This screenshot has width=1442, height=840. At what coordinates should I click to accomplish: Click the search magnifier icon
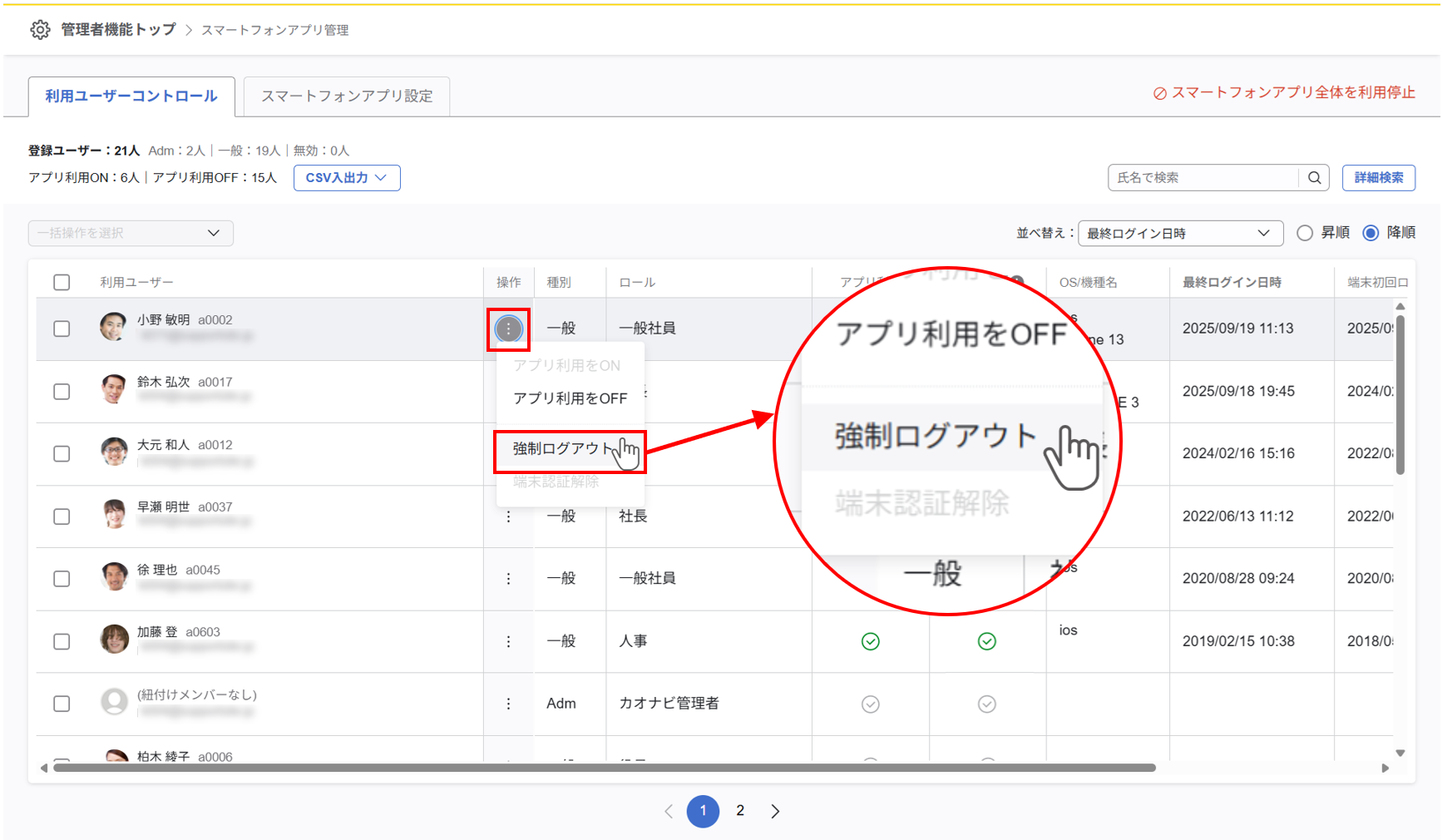coord(1314,178)
